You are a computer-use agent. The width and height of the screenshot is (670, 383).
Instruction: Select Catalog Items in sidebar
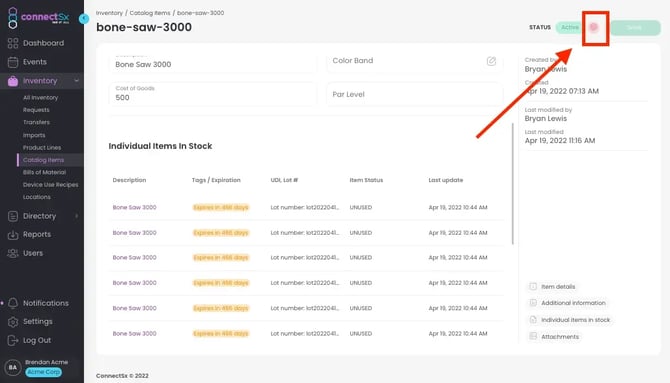pyautogui.click(x=43, y=160)
